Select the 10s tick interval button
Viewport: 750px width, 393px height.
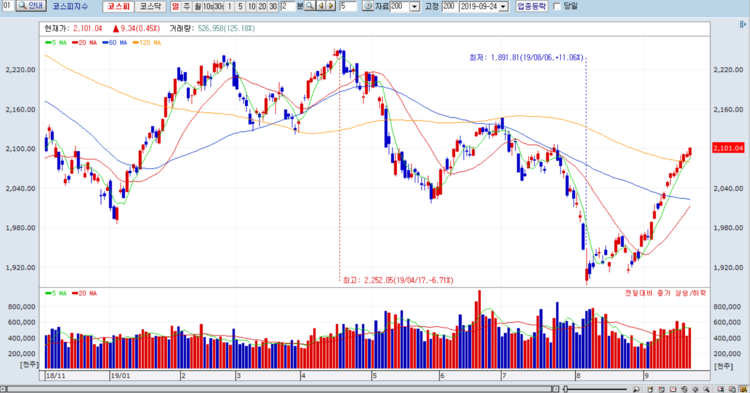click(208, 6)
